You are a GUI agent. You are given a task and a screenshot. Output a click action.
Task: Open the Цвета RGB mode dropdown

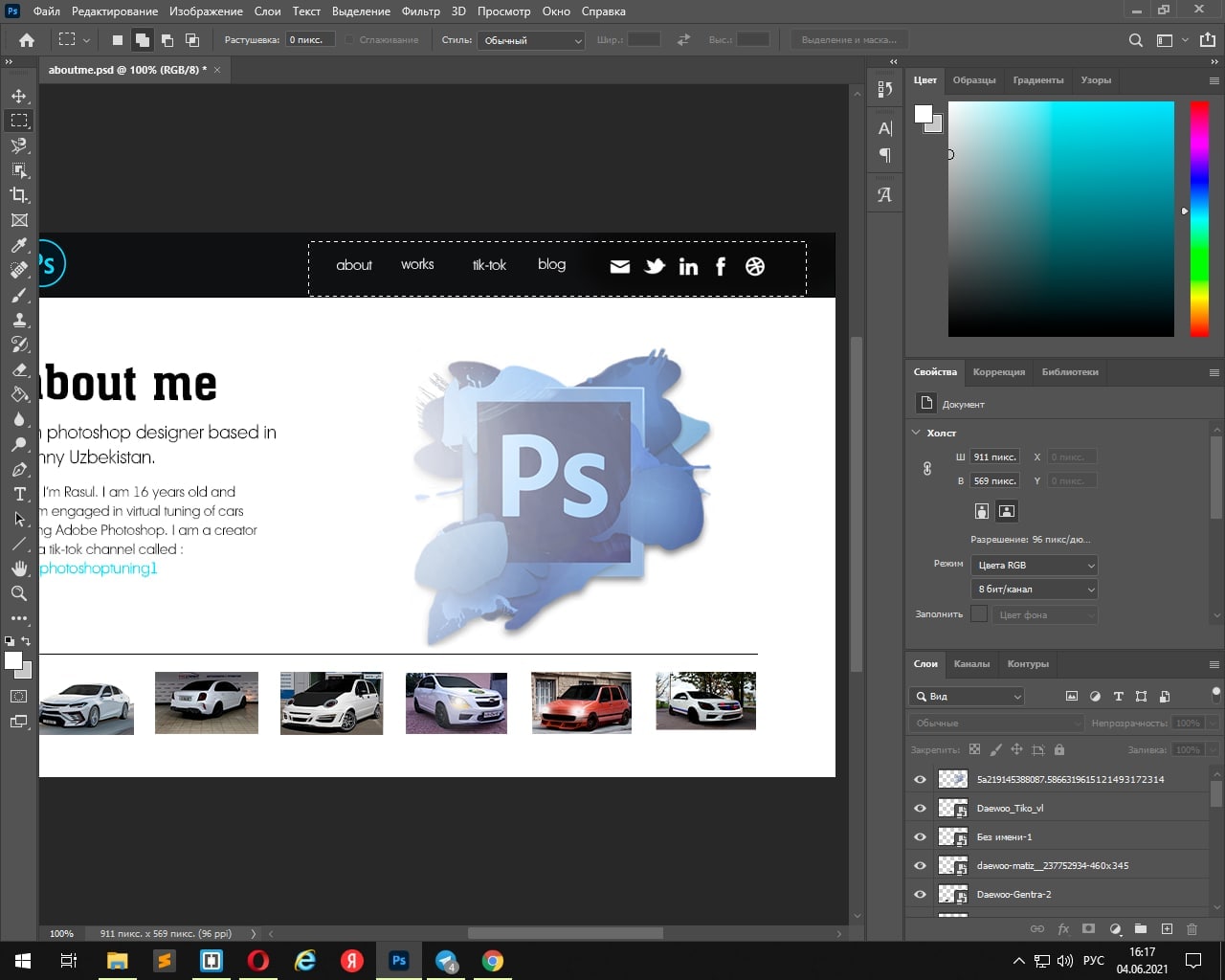1034,565
